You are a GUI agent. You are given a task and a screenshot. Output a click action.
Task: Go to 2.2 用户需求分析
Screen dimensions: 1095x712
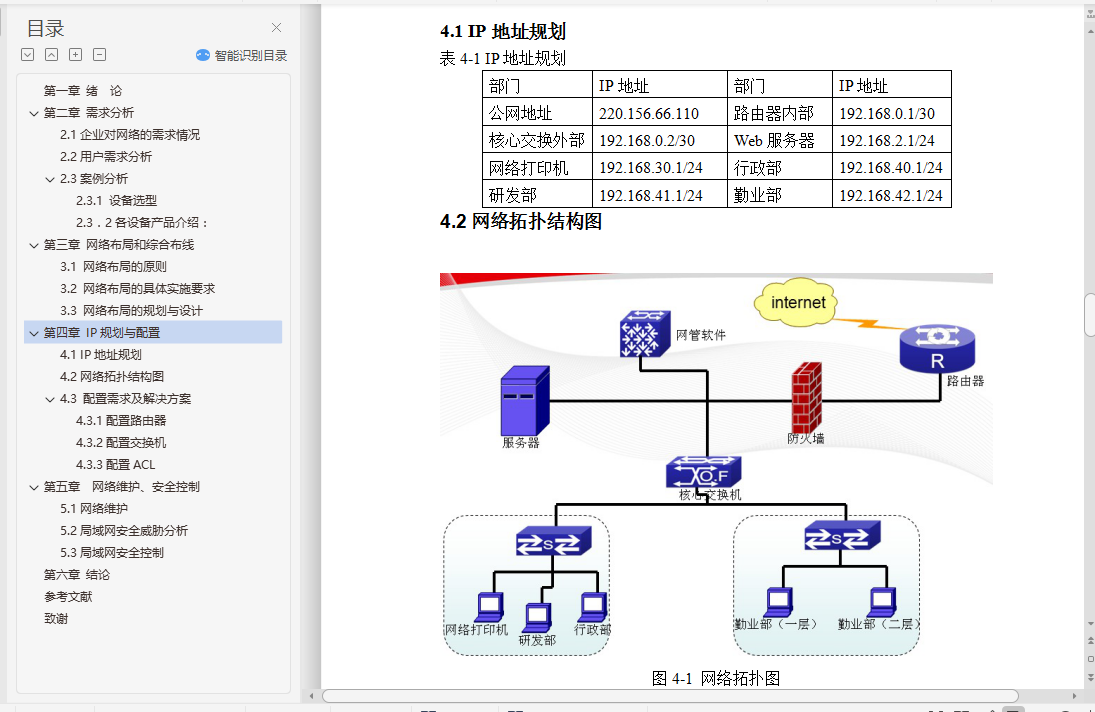(x=105, y=157)
